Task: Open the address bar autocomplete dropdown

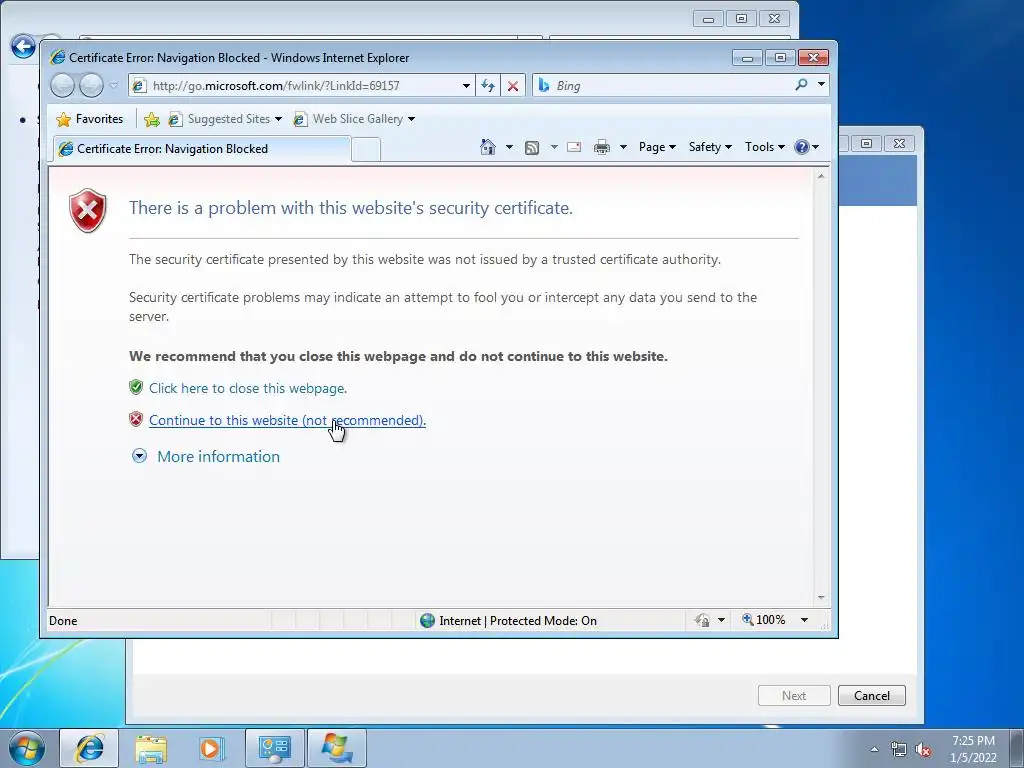Action: 466,86
